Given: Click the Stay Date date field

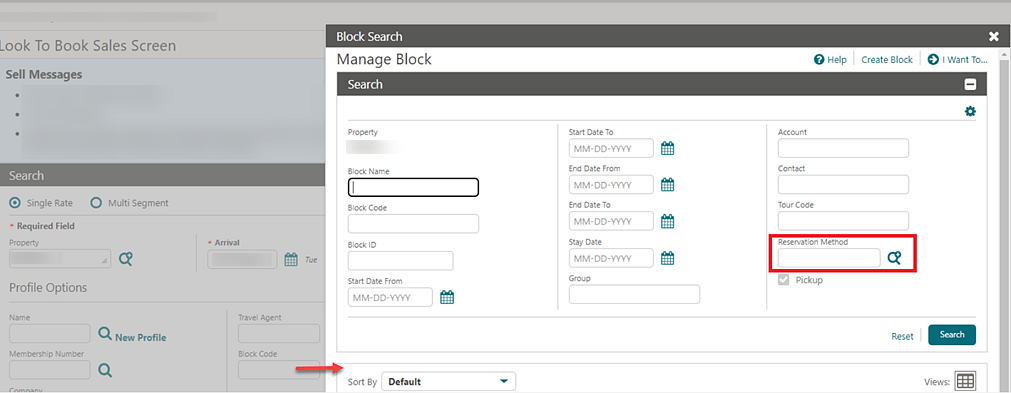Looking at the screenshot, I should click(x=611, y=258).
